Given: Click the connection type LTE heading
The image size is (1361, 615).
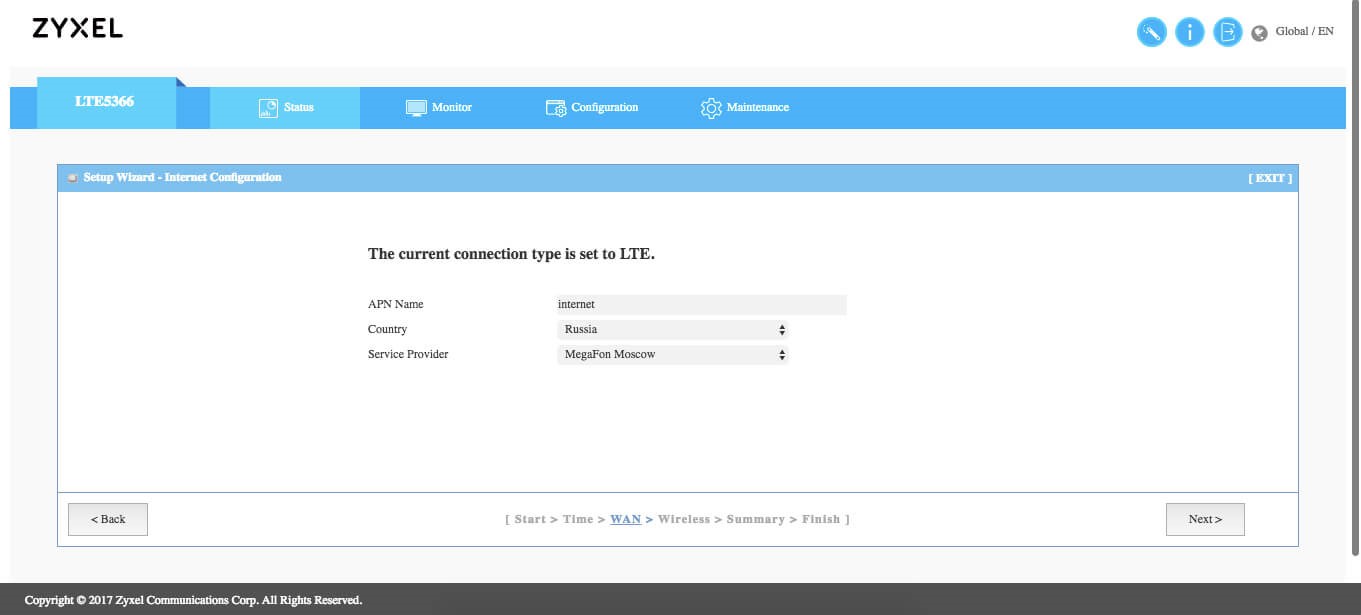Looking at the screenshot, I should coord(511,254).
